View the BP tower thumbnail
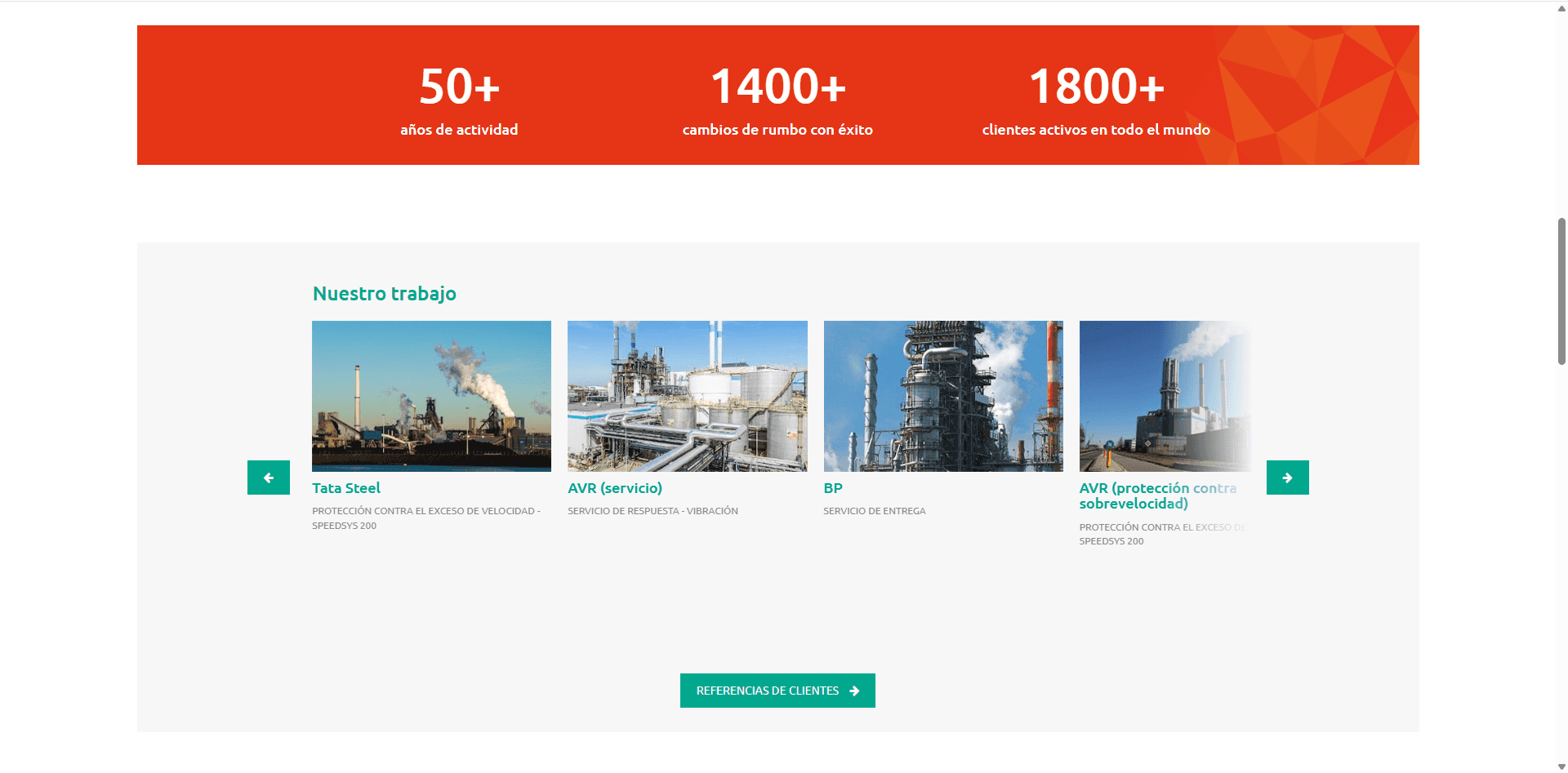Image resolution: width=1568 pixels, height=773 pixels. click(x=942, y=396)
